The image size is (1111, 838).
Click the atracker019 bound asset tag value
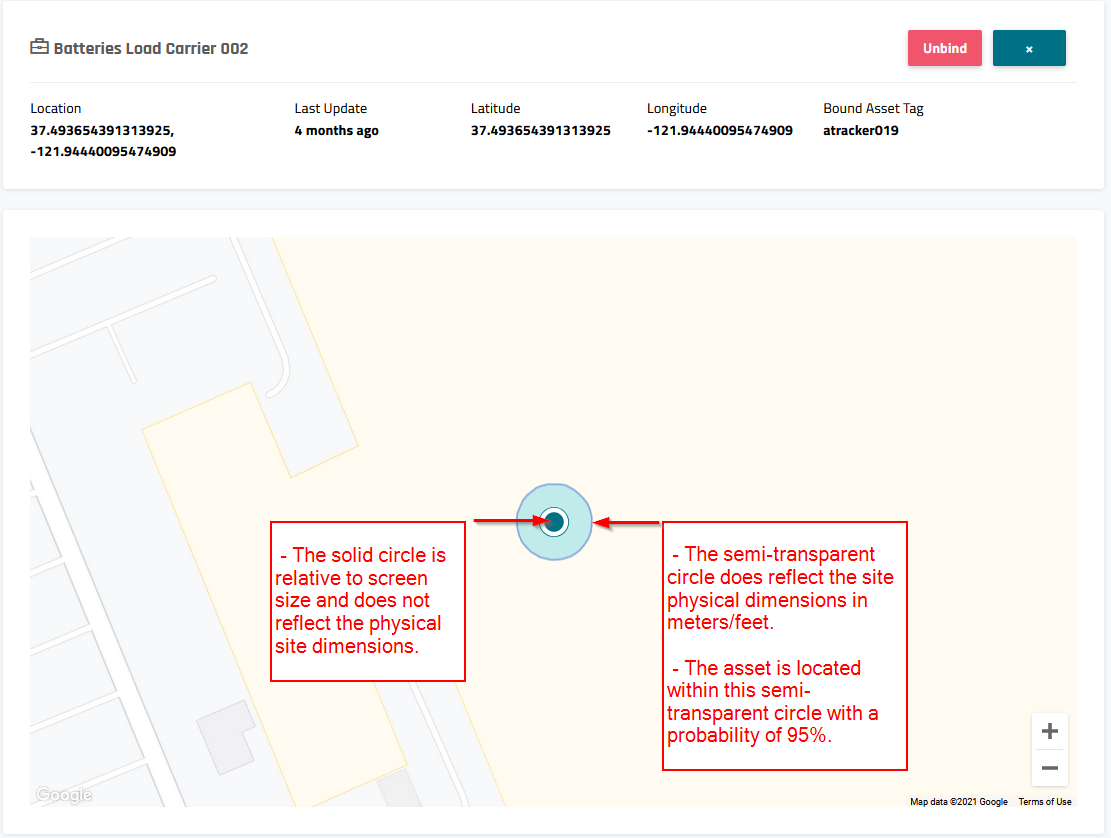pos(860,130)
